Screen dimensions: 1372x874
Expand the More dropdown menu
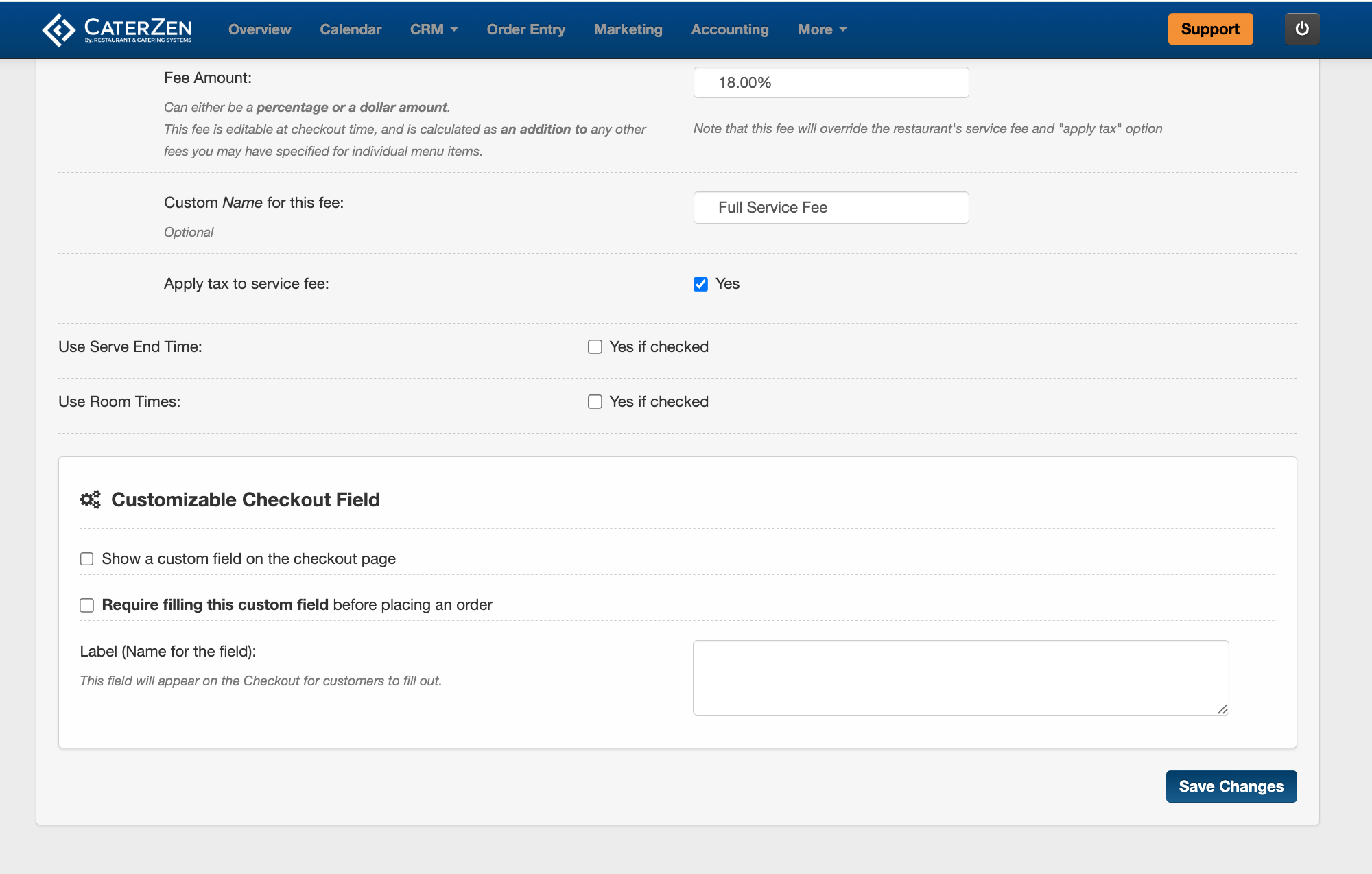click(822, 29)
